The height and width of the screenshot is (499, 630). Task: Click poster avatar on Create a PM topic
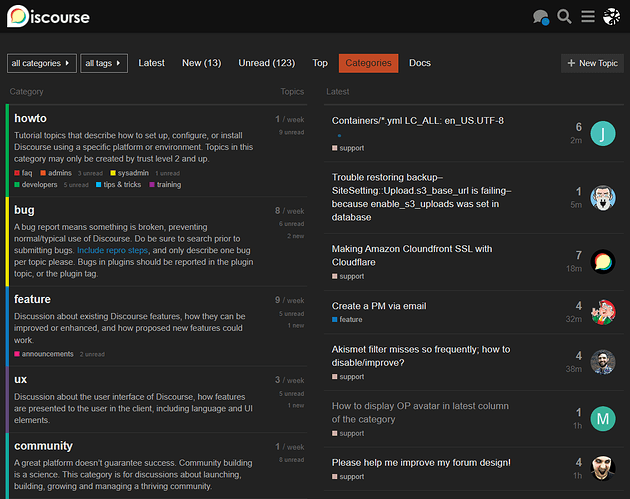click(x=603, y=312)
